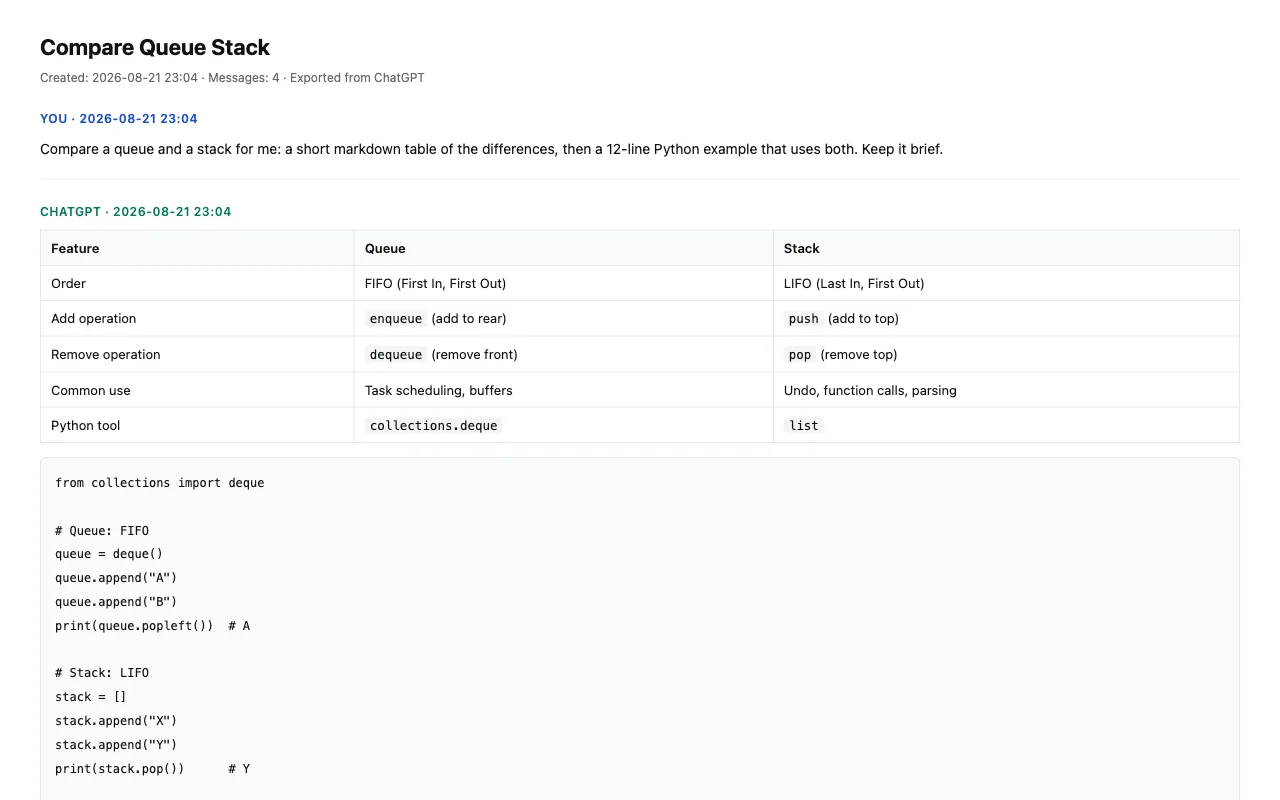Screen dimensions: 1280x800
Task: Select the 'collections.deque' code chip
Action: (x=434, y=425)
